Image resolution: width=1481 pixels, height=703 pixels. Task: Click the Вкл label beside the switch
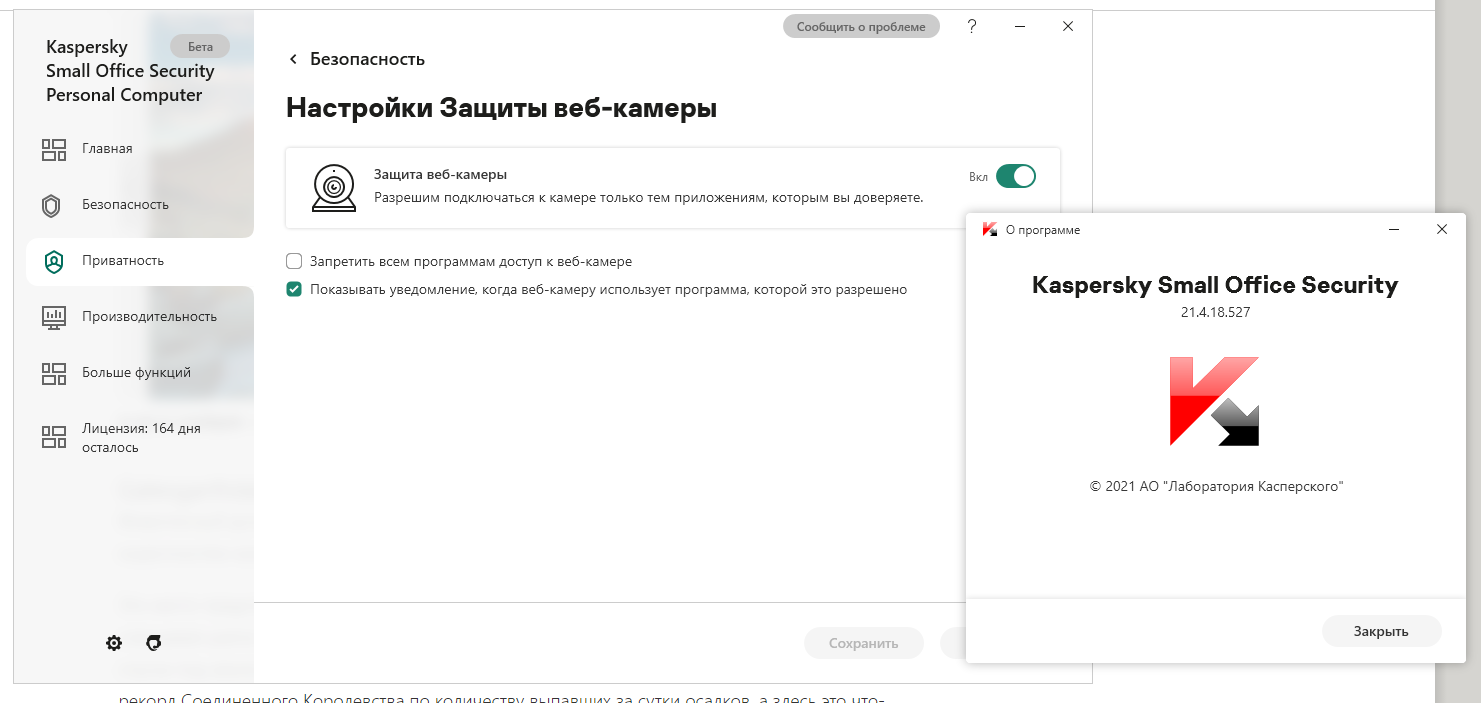[x=978, y=177]
